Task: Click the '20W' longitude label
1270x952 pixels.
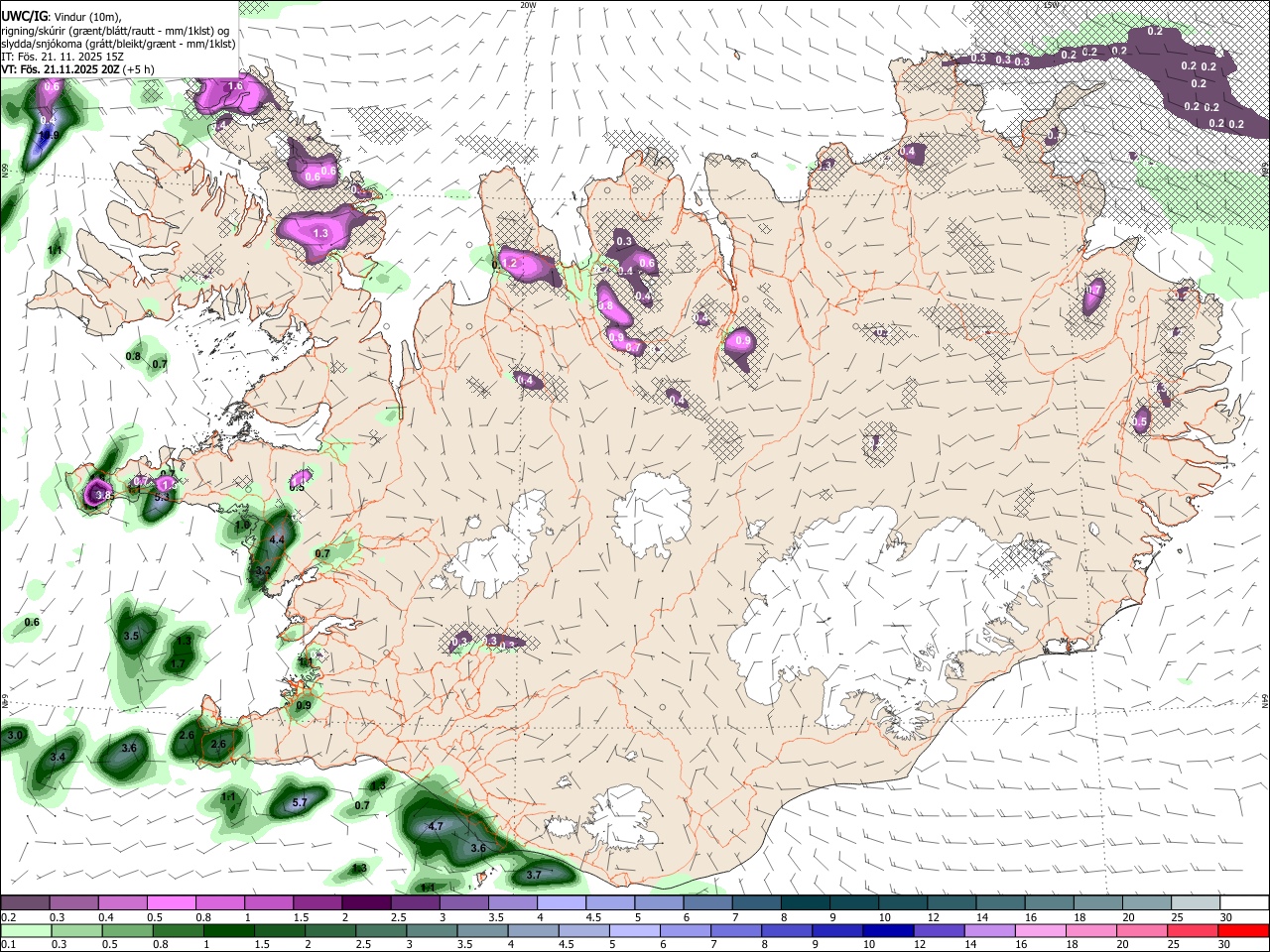Action: (x=528, y=5)
